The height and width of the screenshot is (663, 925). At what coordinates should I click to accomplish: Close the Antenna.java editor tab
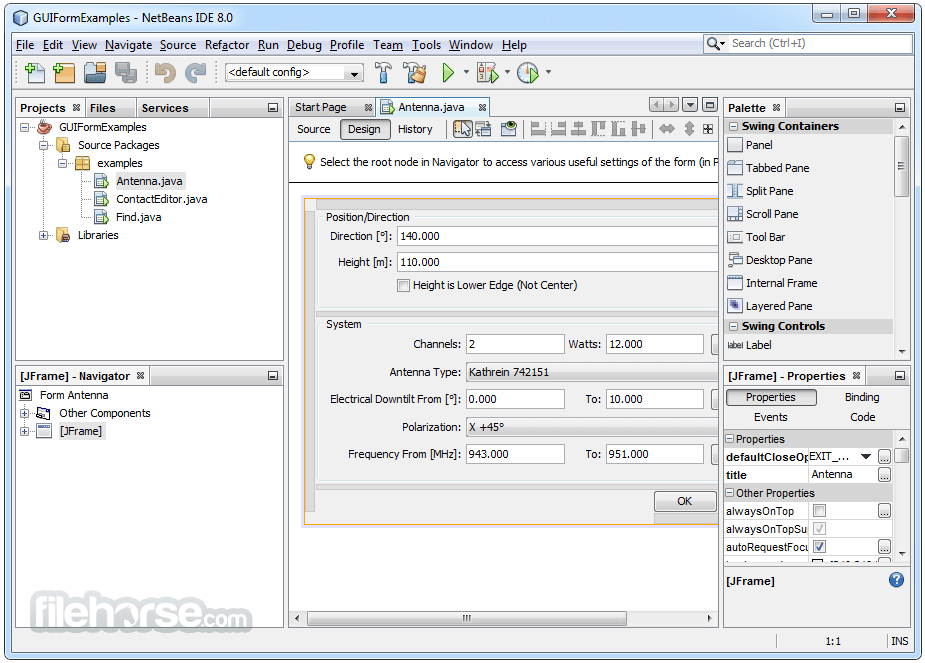[483, 107]
